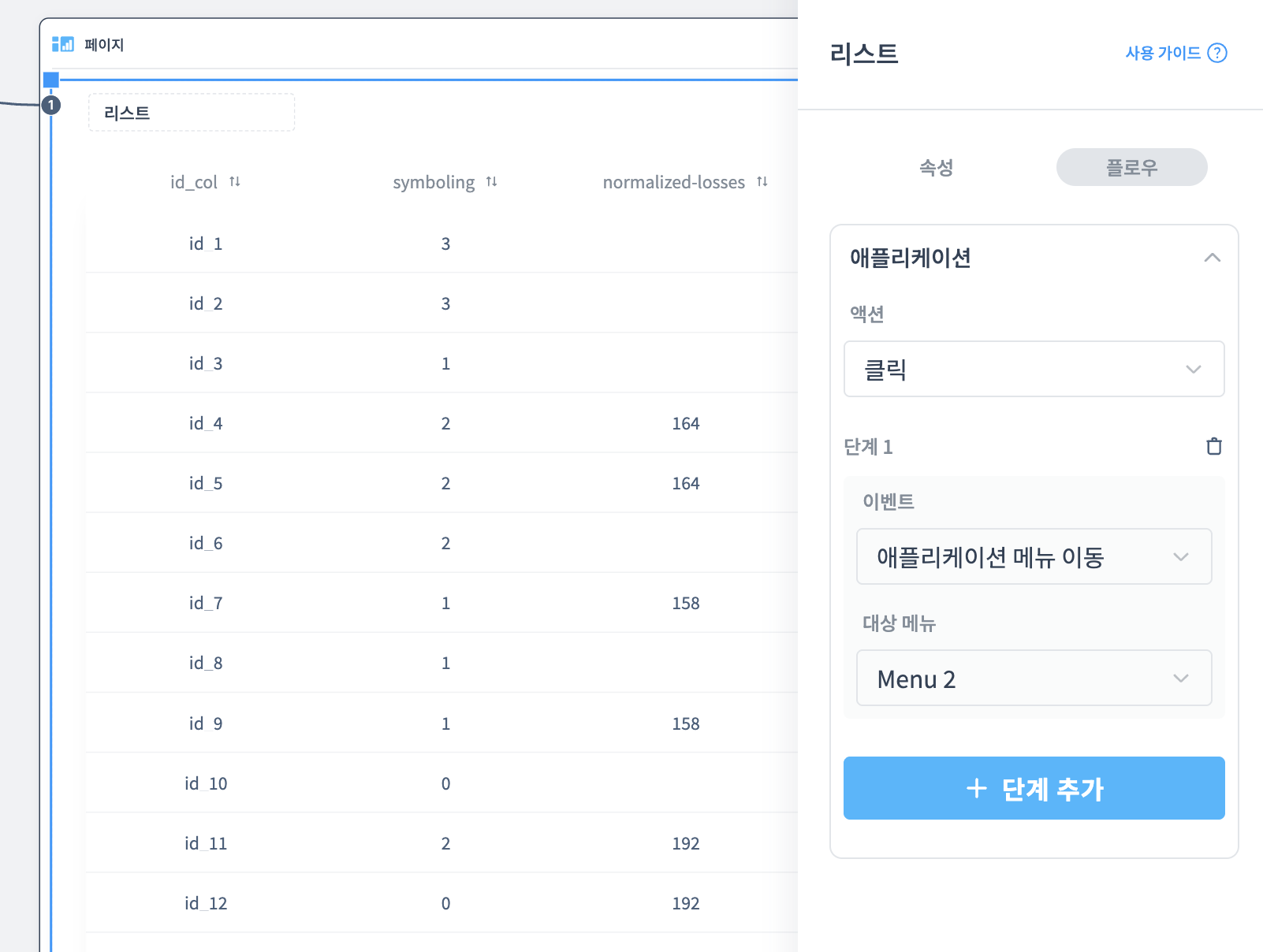The image size is (1263, 952).
Task: Click the dashed 리스트 label above the table
Action: pos(191,112)
